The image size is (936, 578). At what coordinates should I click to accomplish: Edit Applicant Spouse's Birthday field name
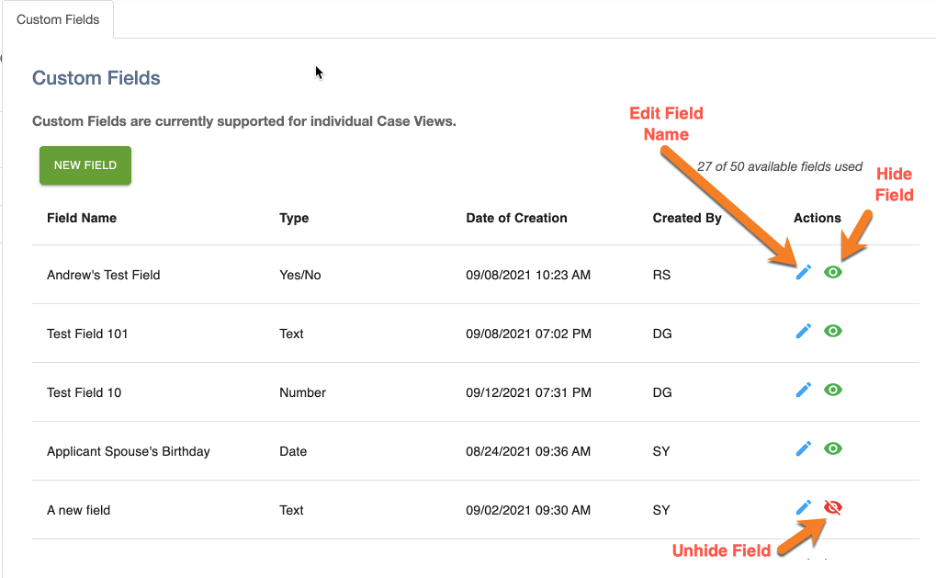tap(803, 448)
